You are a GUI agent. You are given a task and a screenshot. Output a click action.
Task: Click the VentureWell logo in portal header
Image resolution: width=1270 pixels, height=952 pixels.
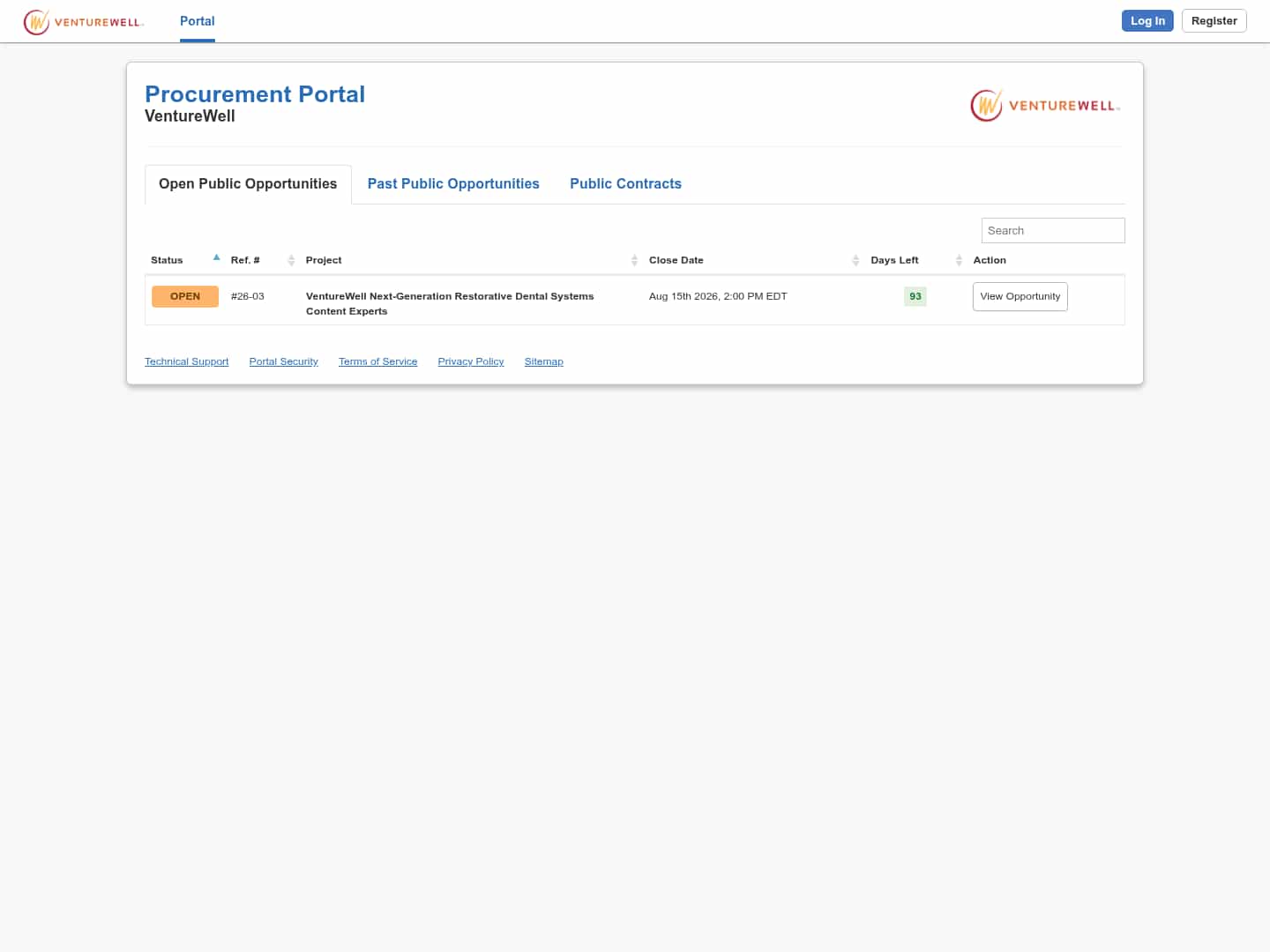pyautogui.click(x=1046, y=106)
